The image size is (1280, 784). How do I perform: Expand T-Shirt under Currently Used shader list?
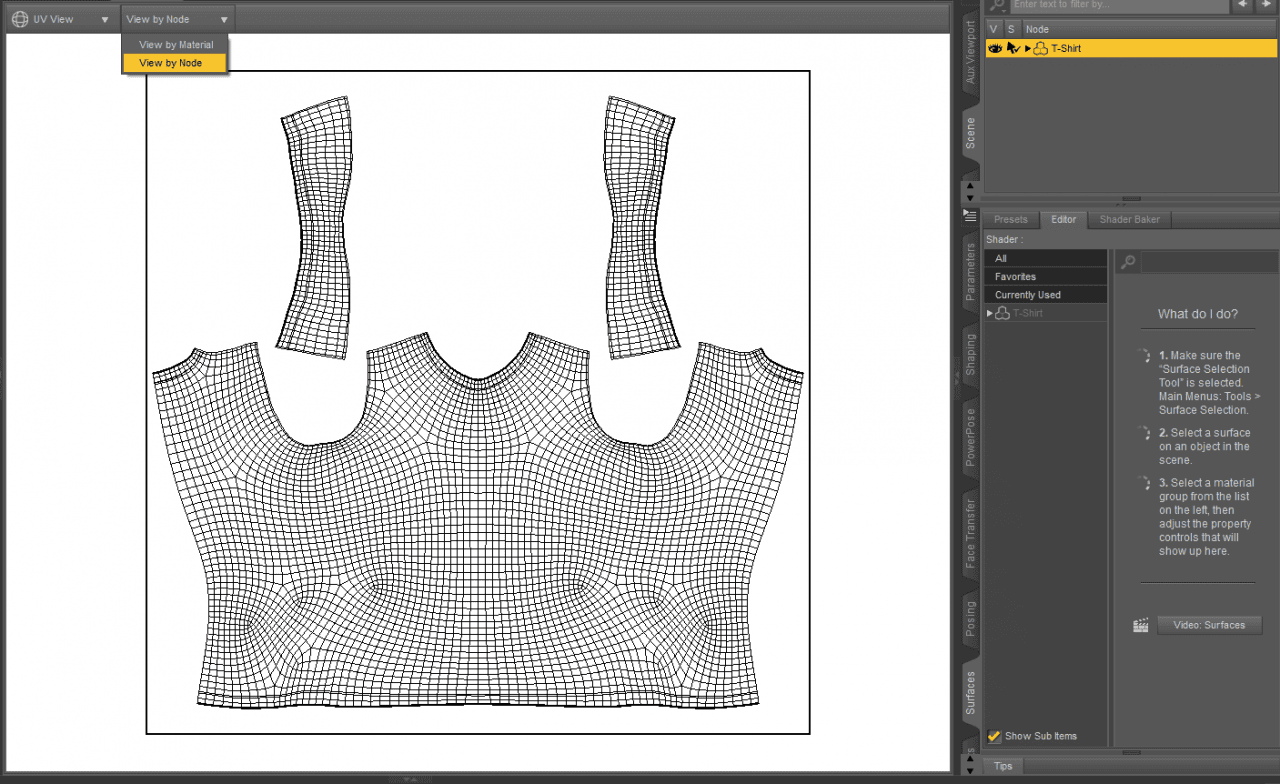[990, 313]
